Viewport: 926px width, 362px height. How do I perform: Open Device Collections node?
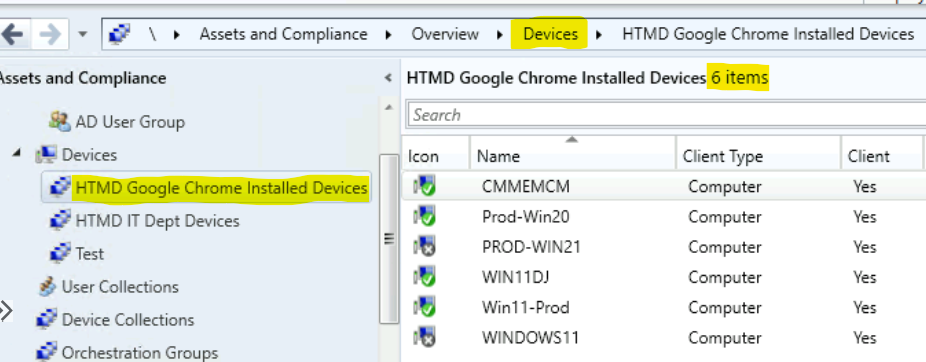click(x=128, y=320)
